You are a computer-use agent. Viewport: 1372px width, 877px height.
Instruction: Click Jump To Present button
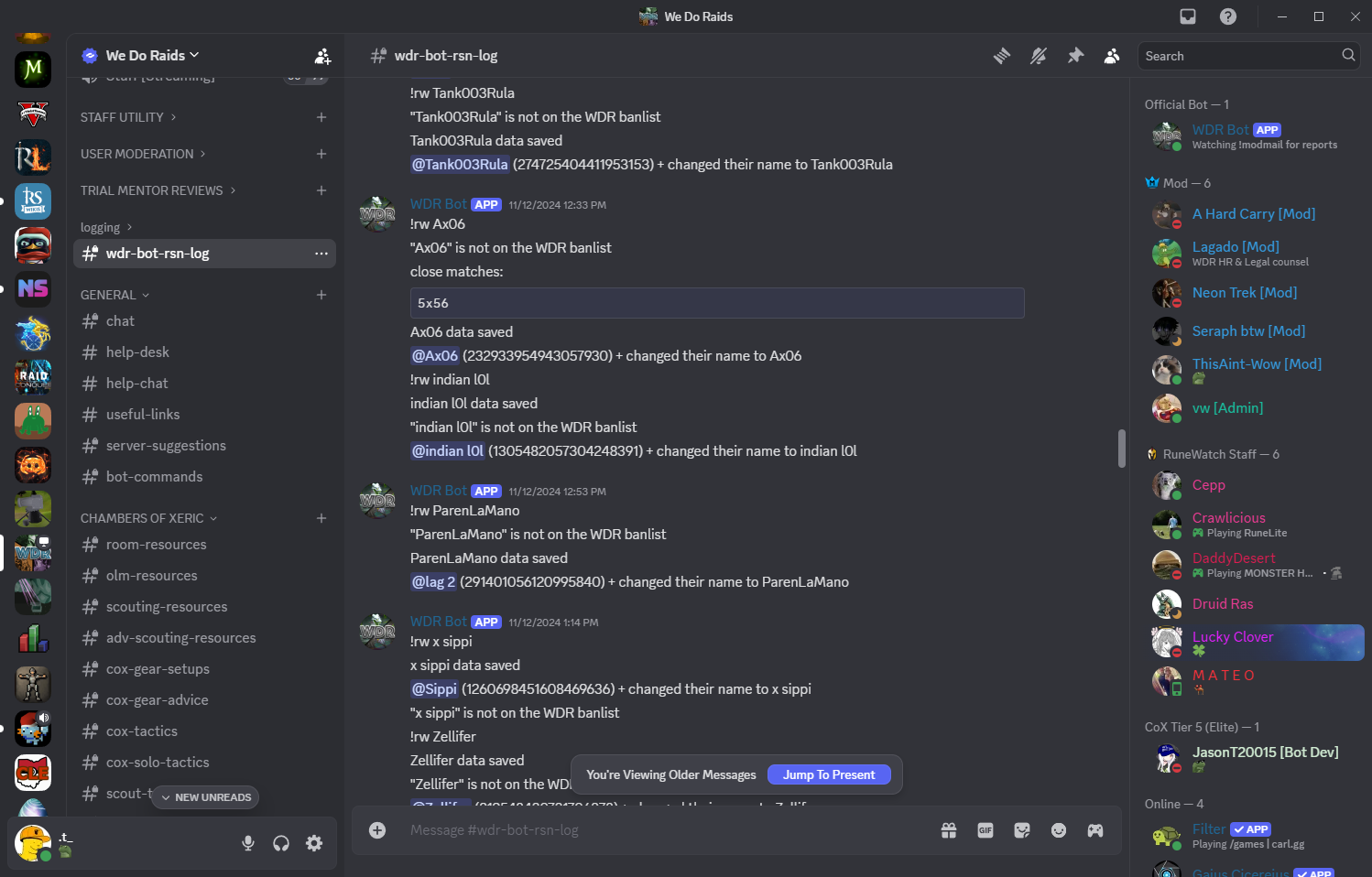tap(830, 774)
